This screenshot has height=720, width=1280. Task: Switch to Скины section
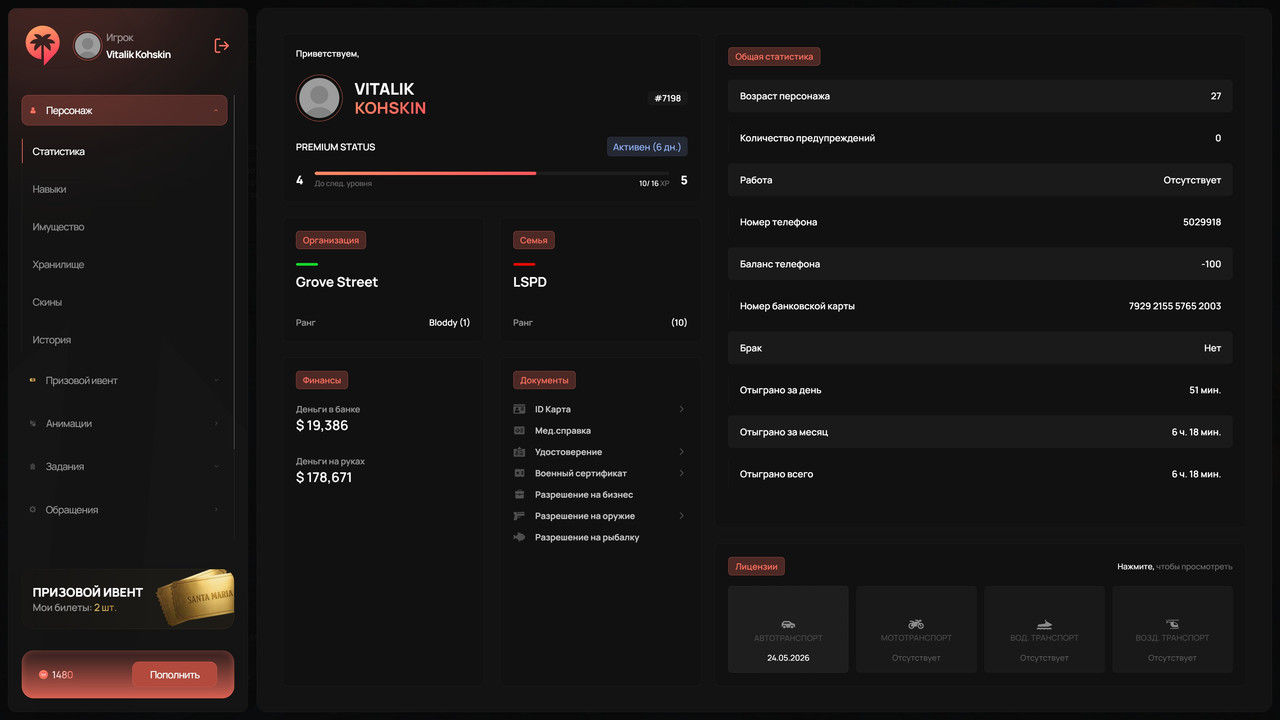pos(47,302)
